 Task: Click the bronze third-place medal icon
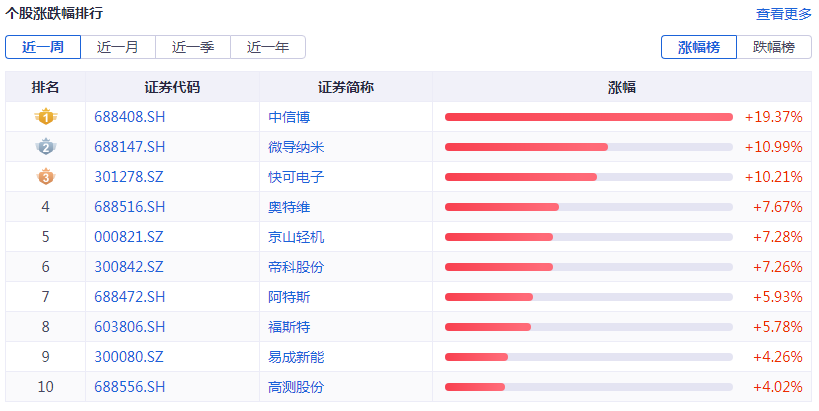point(45,177)
